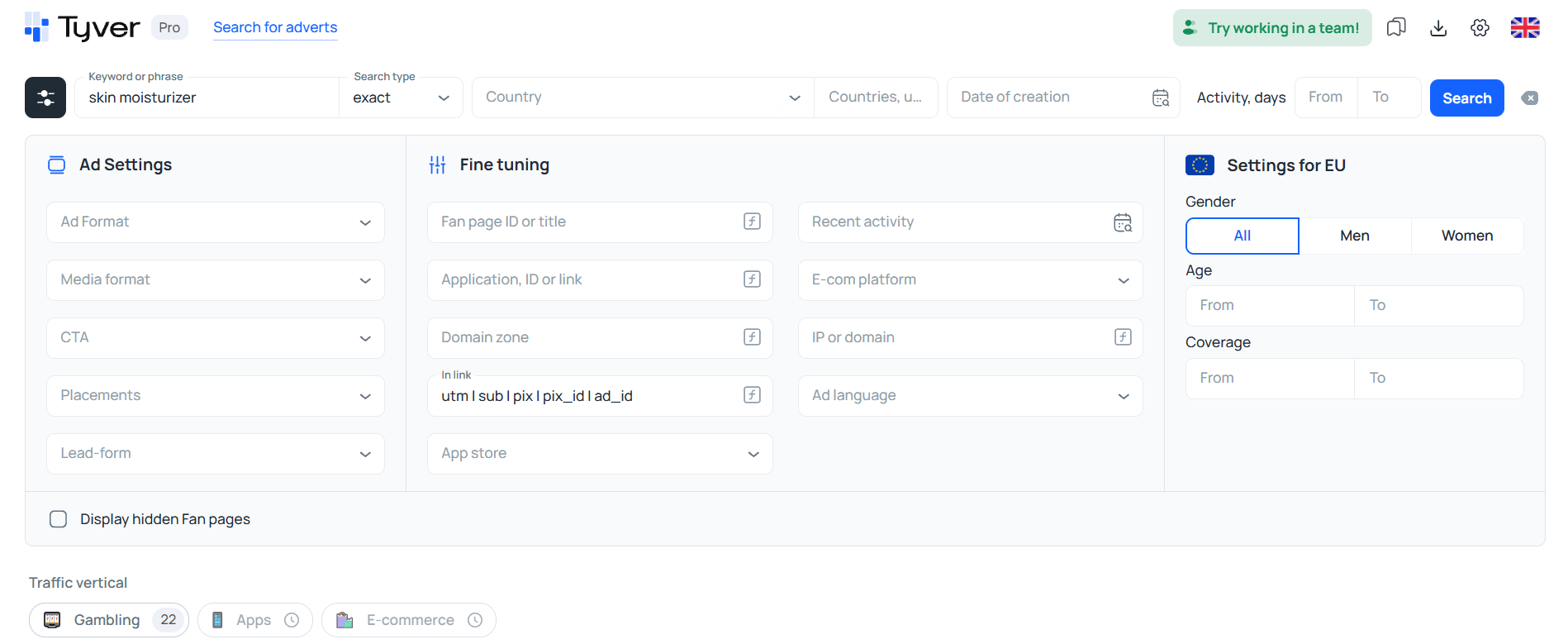Click the IP or domain input field

click(x=970, y=338)
